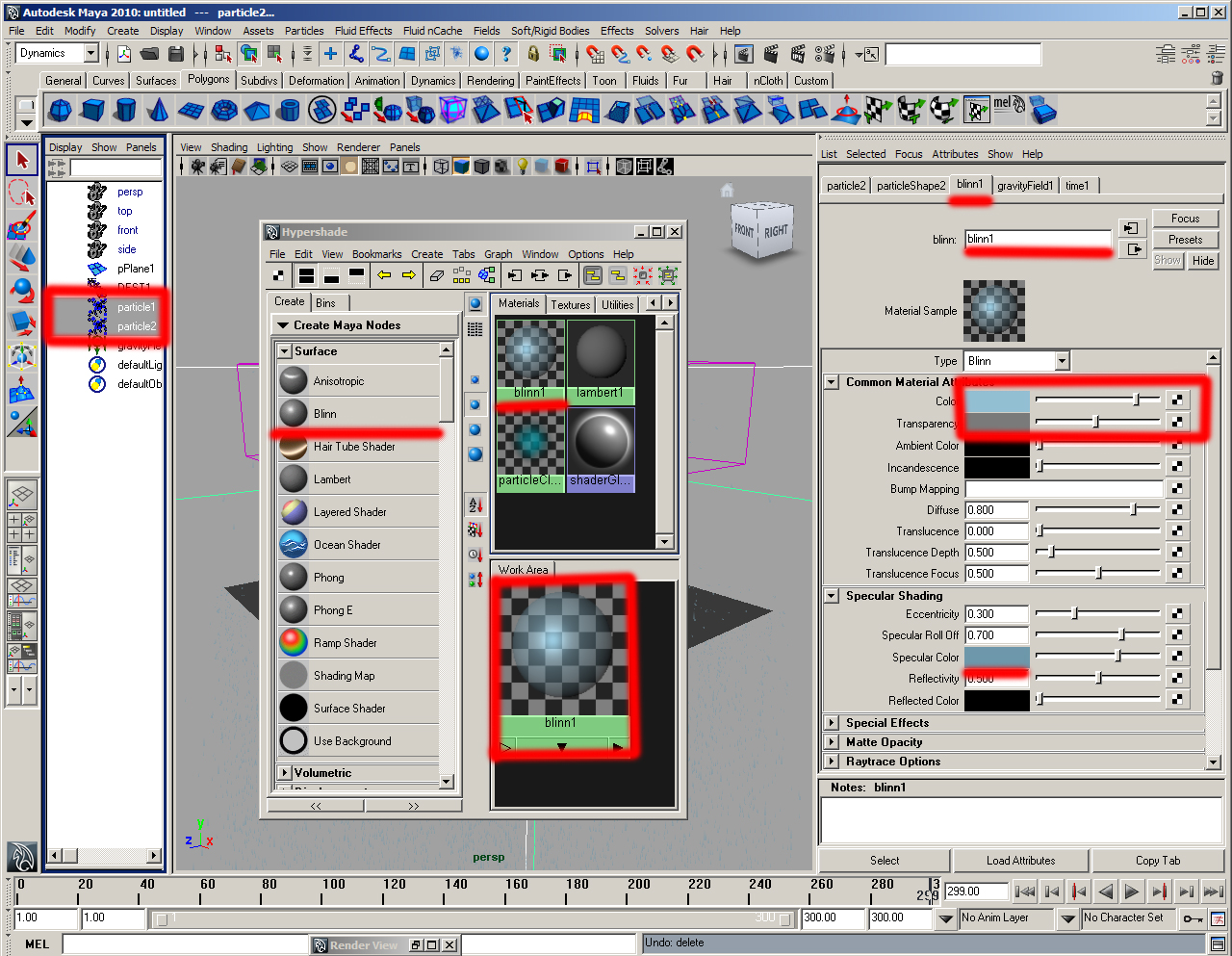This screenshot has width=1232, height=956.
Task: Expand the Raytrace Options section
Action: [832, 762]
